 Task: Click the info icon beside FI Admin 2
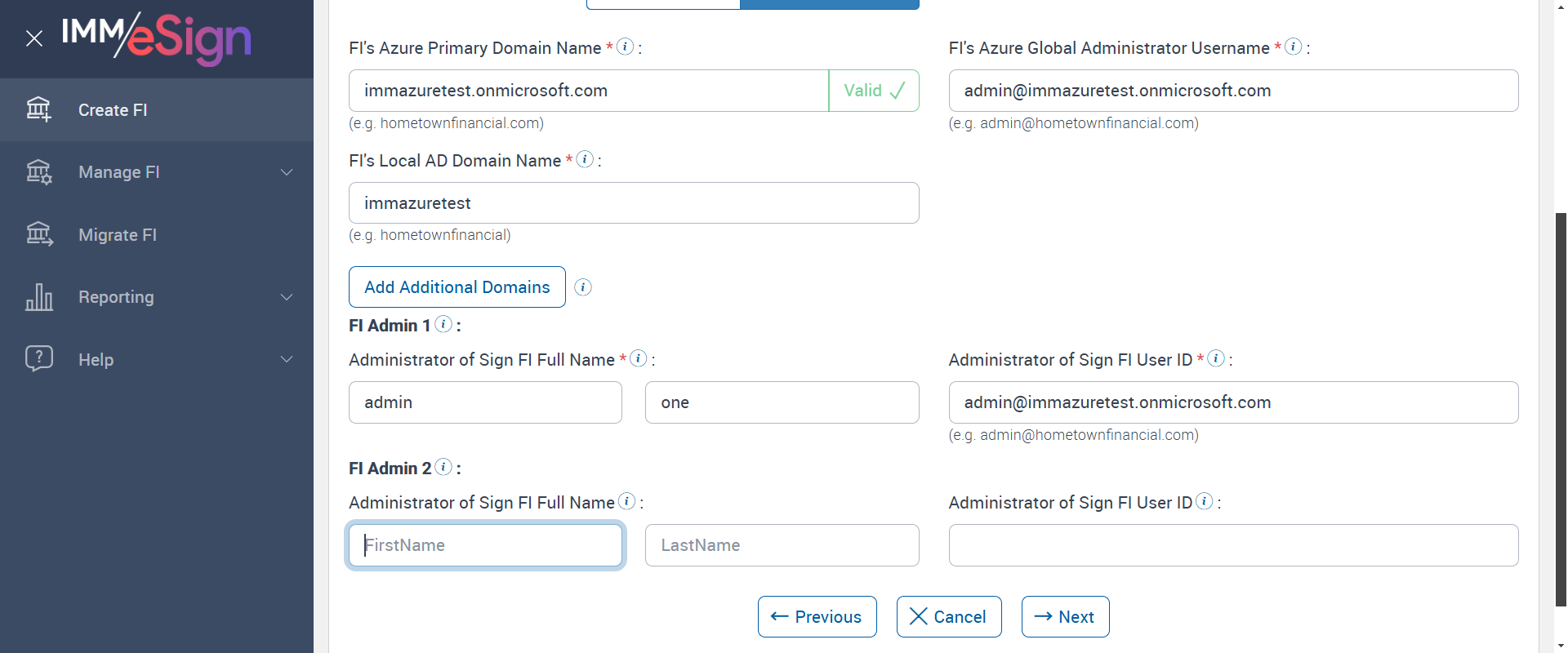click(443, 467)
